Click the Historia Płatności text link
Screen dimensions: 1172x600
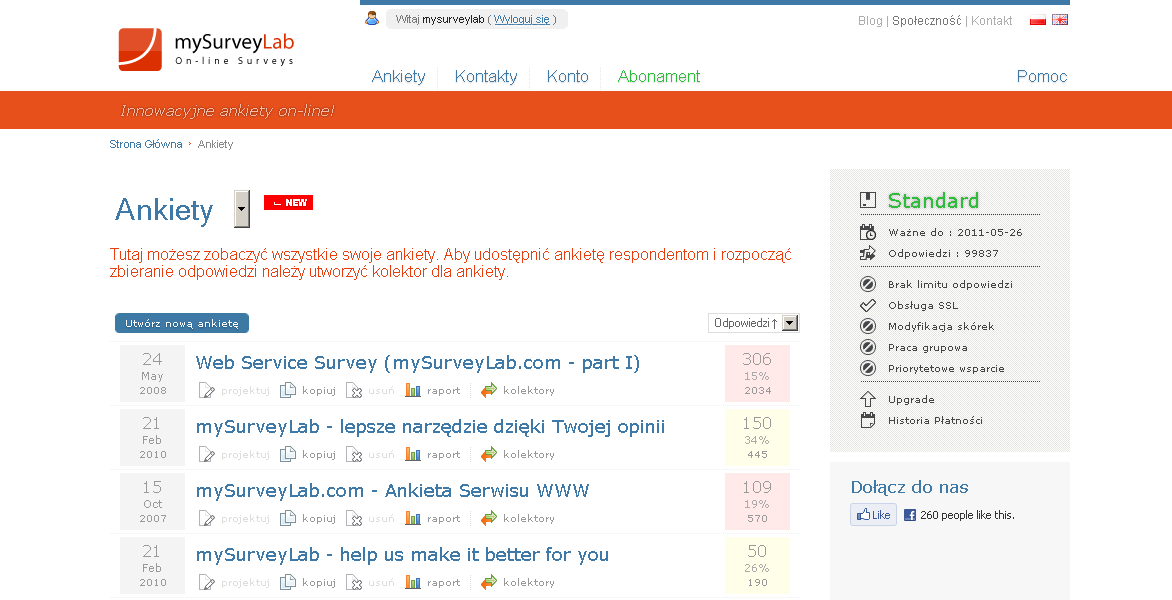pyautogui.click(x=935, y=421)
